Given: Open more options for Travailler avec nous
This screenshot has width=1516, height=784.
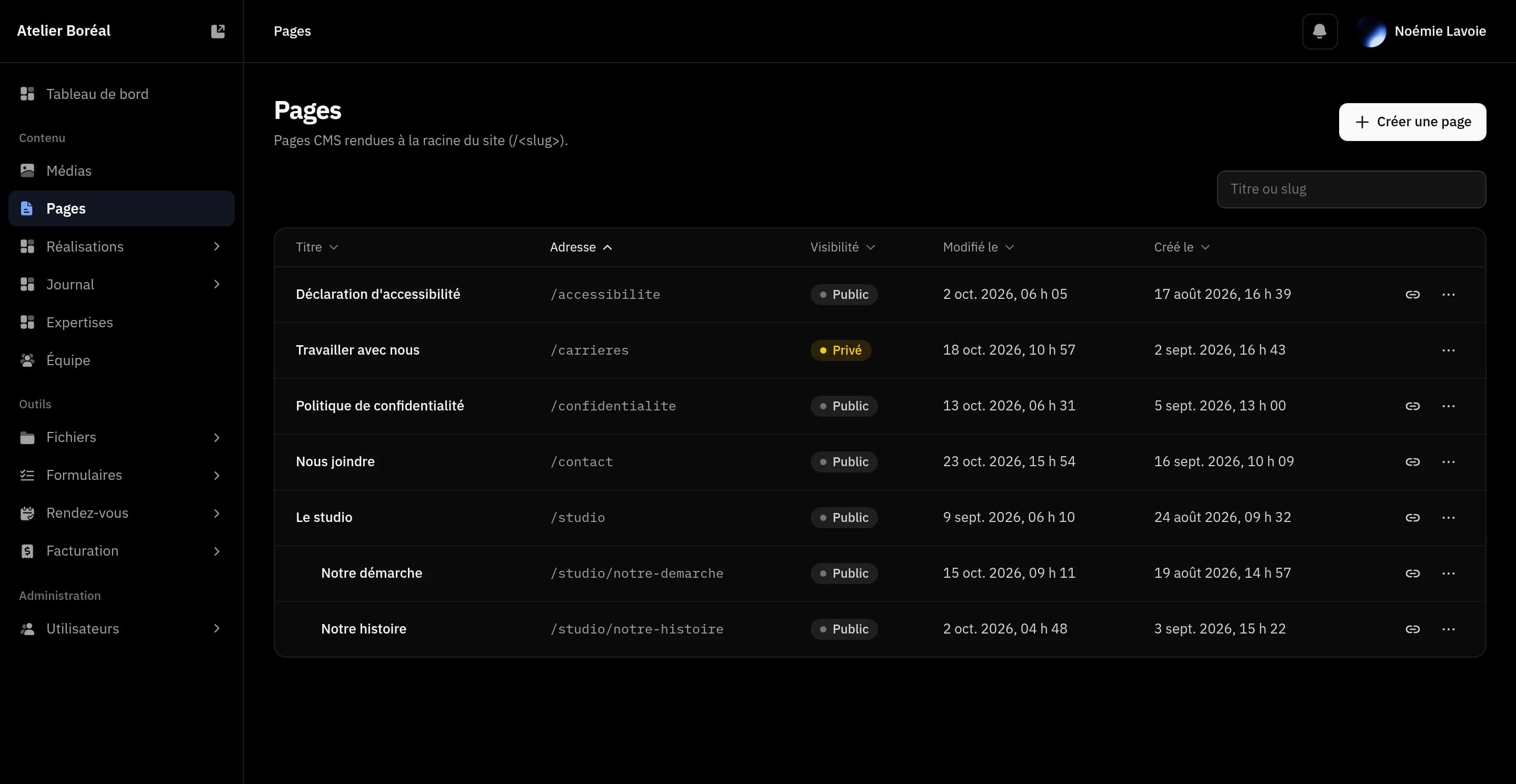Looking at the screenshot, I should 1448,350.
